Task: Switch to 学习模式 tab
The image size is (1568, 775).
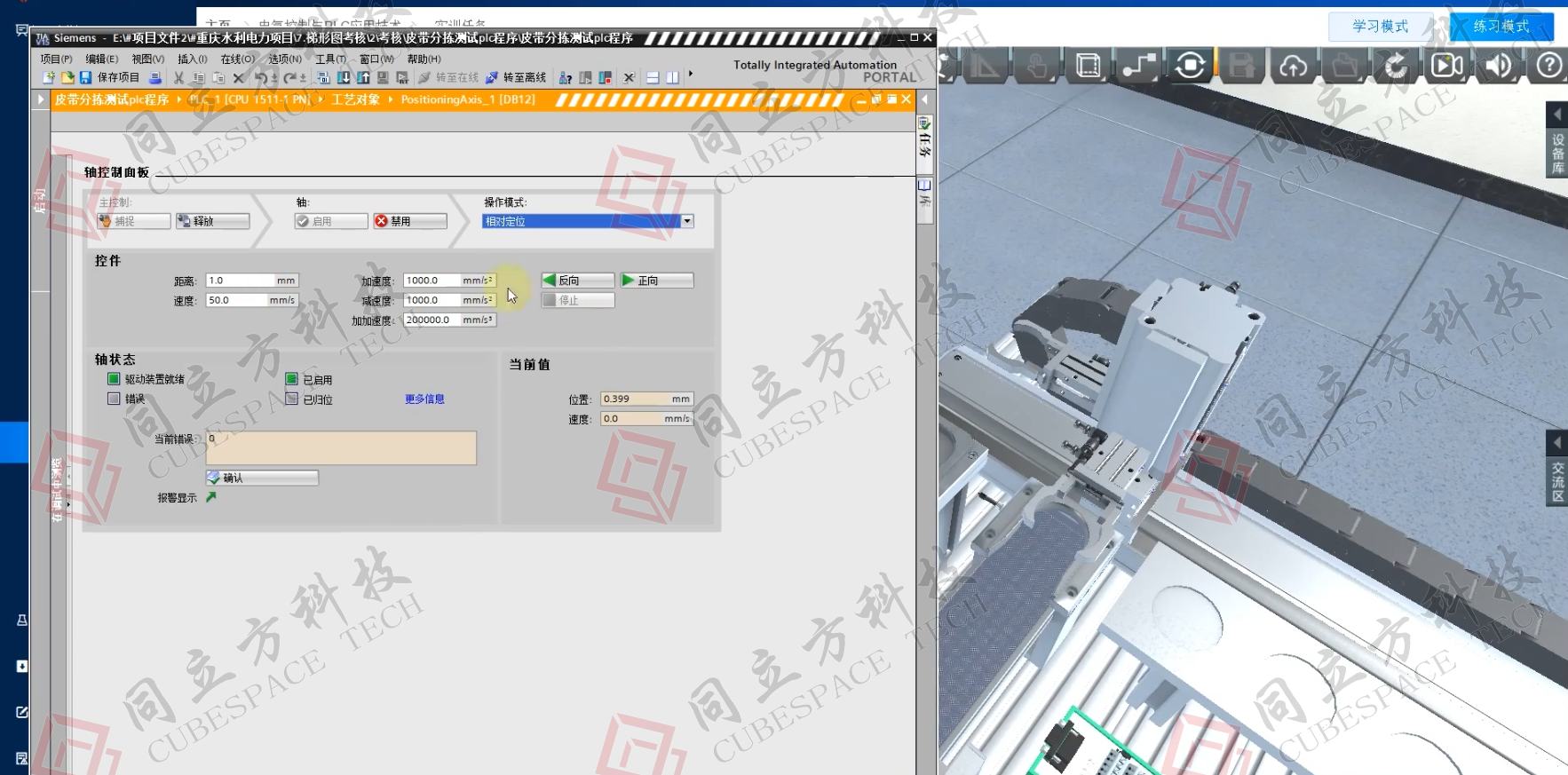Action: tap(1380, 27)
